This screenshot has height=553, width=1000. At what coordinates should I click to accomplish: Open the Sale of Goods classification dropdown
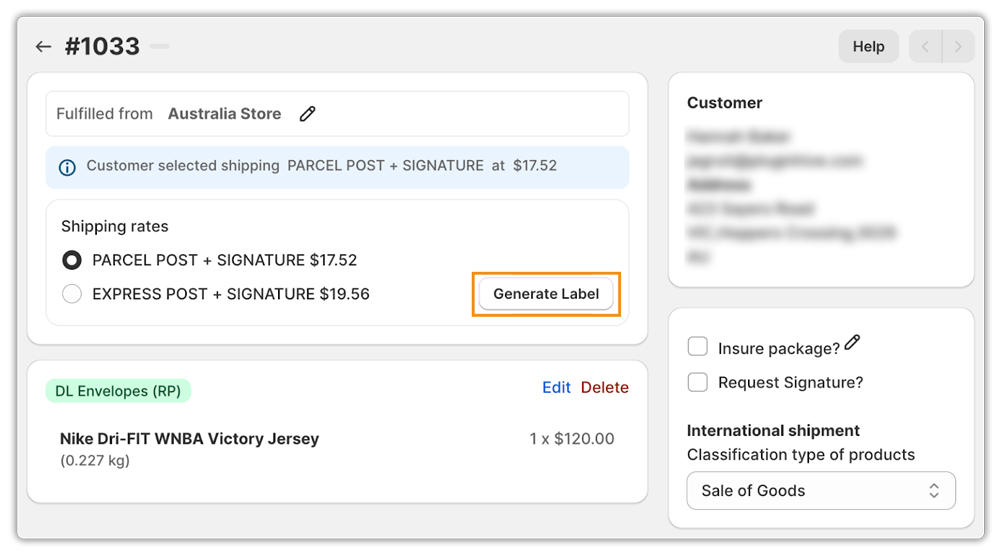tap(821, 491)
